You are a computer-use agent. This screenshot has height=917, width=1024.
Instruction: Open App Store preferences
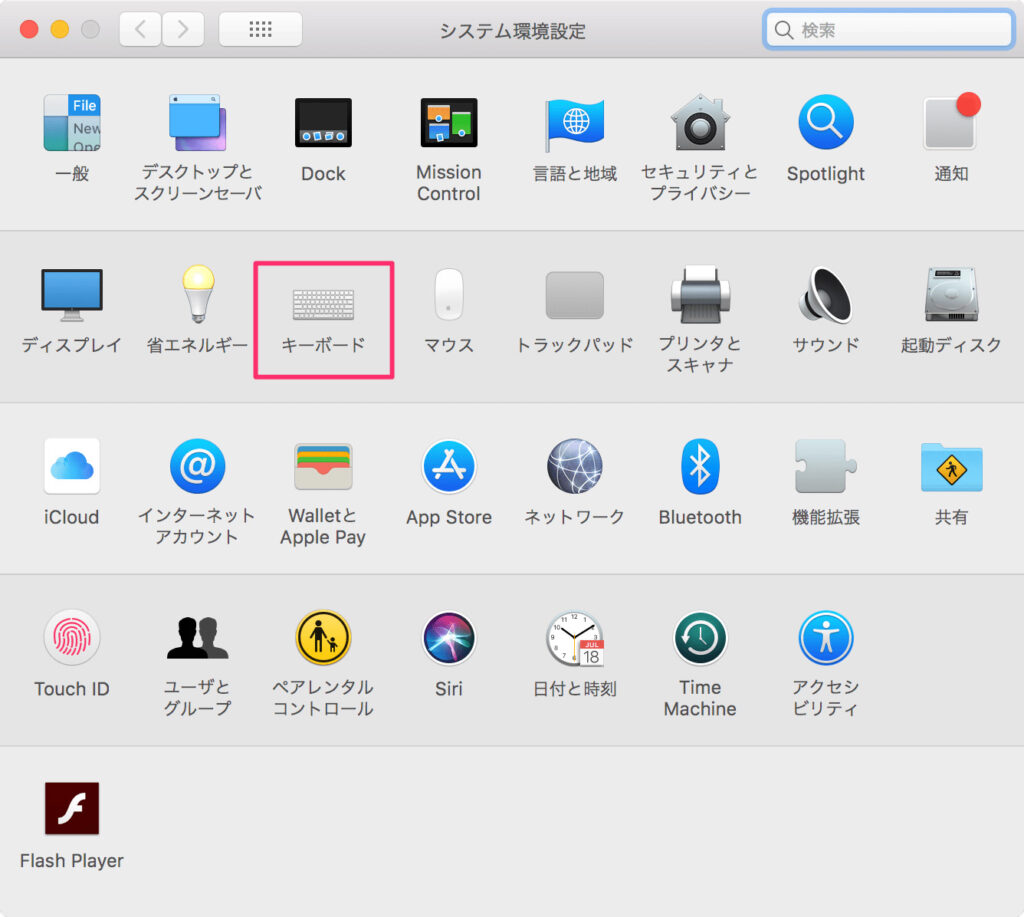(x=449, y=466)
